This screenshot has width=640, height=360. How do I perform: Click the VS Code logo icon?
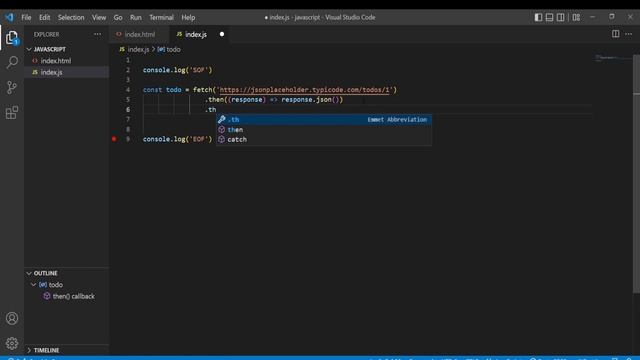(x=9, y=17)
